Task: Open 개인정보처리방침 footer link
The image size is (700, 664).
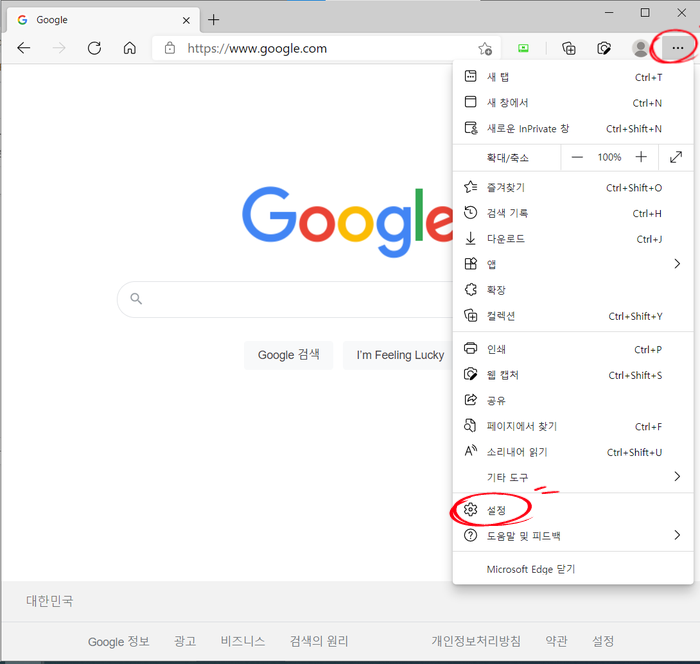Action: (x=476, y=642)
